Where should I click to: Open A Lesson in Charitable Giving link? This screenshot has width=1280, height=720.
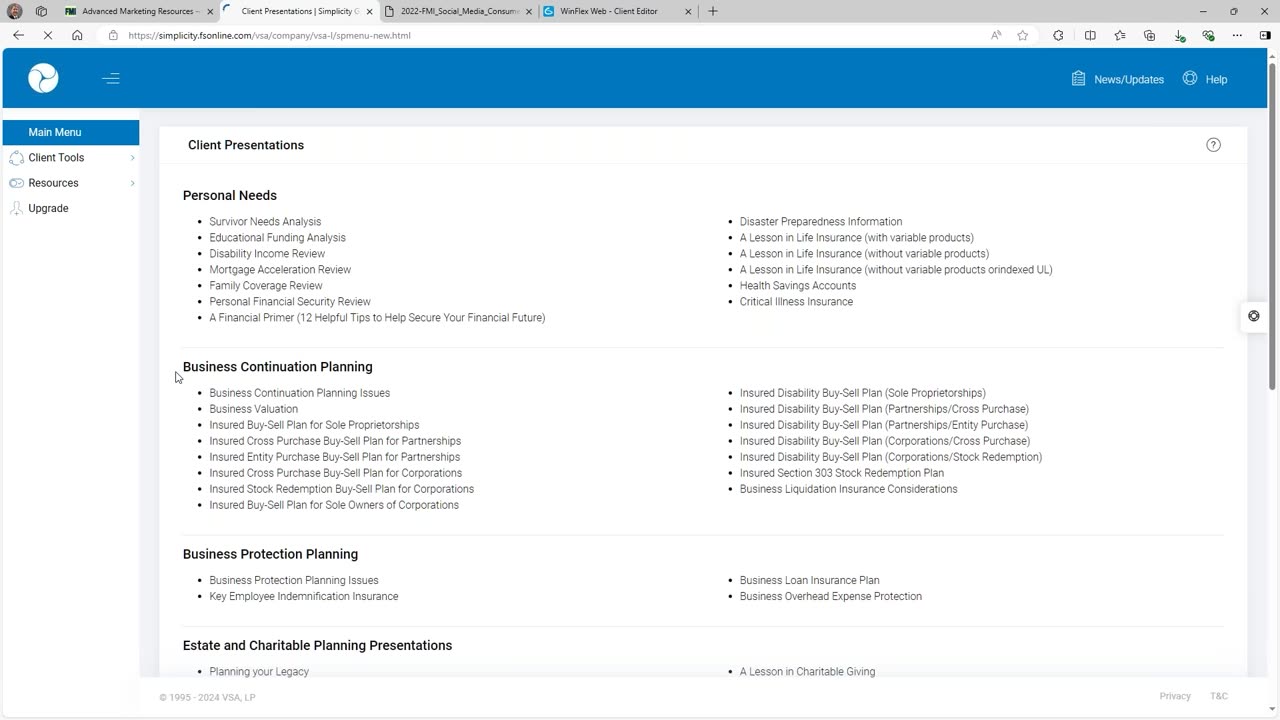(807, 672)
